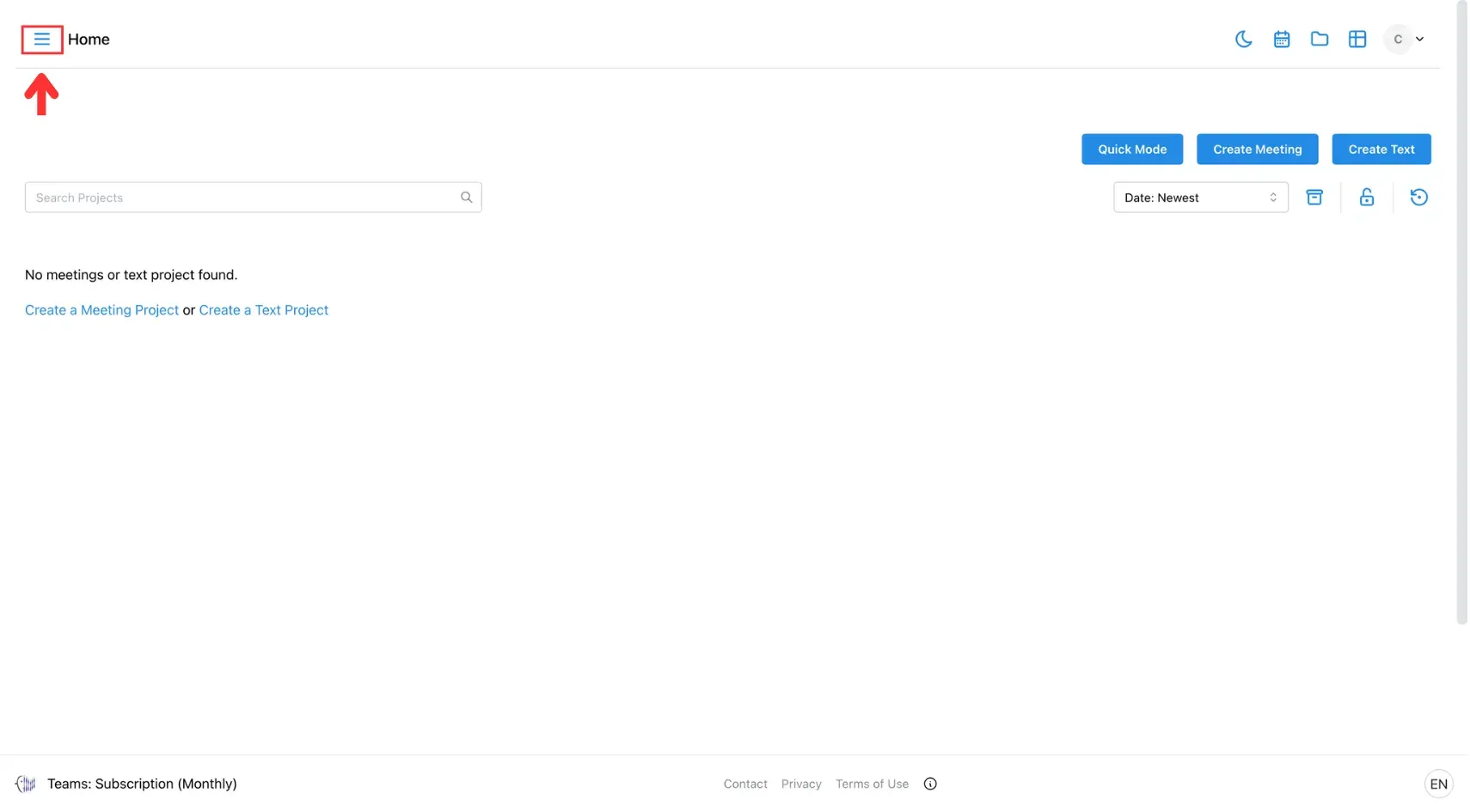This screenshot has width=1470, height=812.
Task: Open the folder icon in header
Action: point(1319,39)
